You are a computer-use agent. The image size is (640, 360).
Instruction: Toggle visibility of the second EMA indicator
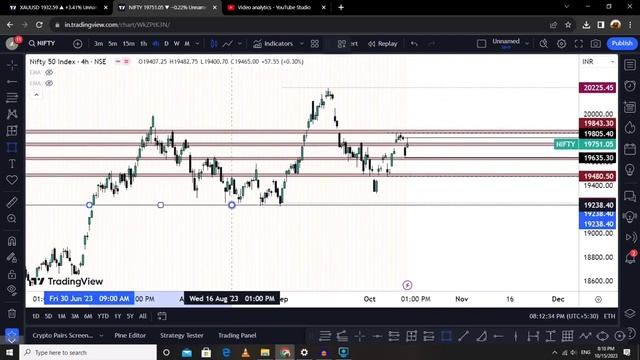[49, 83]
